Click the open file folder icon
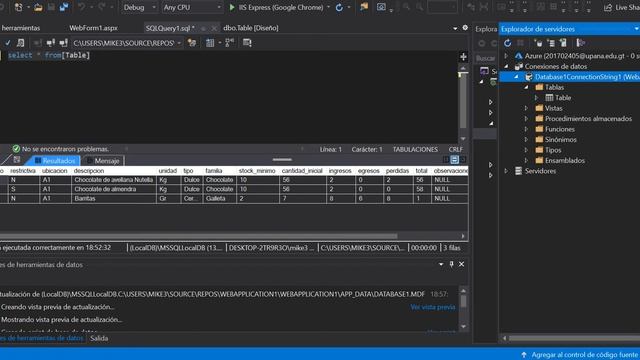The height and width of the screenshot is (360, 640). tap(38, 7)
